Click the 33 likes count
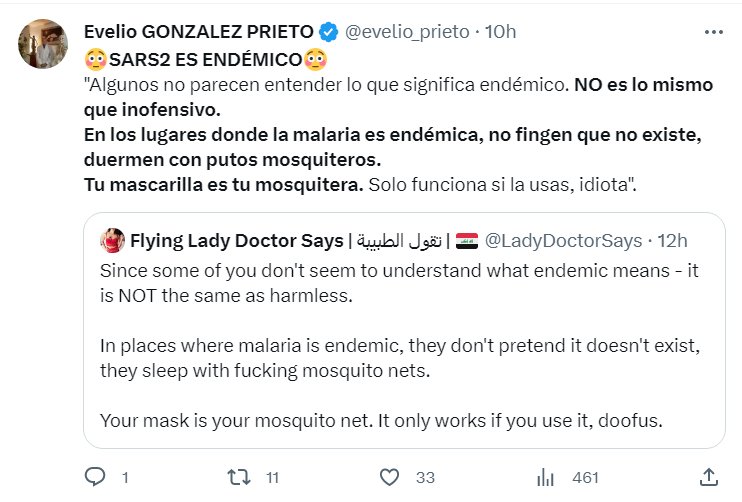742x502 pixels. [425, 478]
